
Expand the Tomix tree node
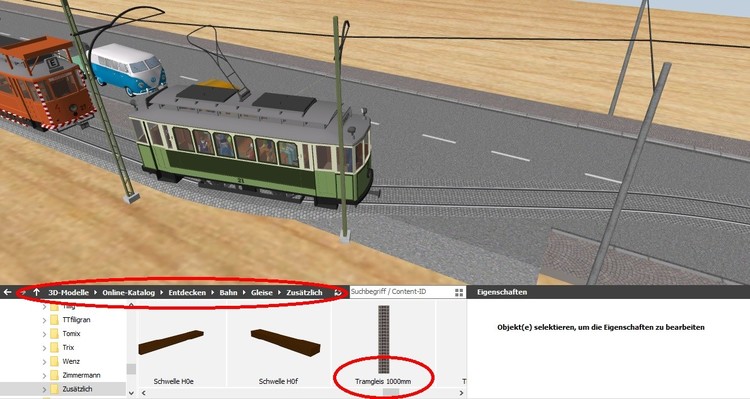(44, 334)
